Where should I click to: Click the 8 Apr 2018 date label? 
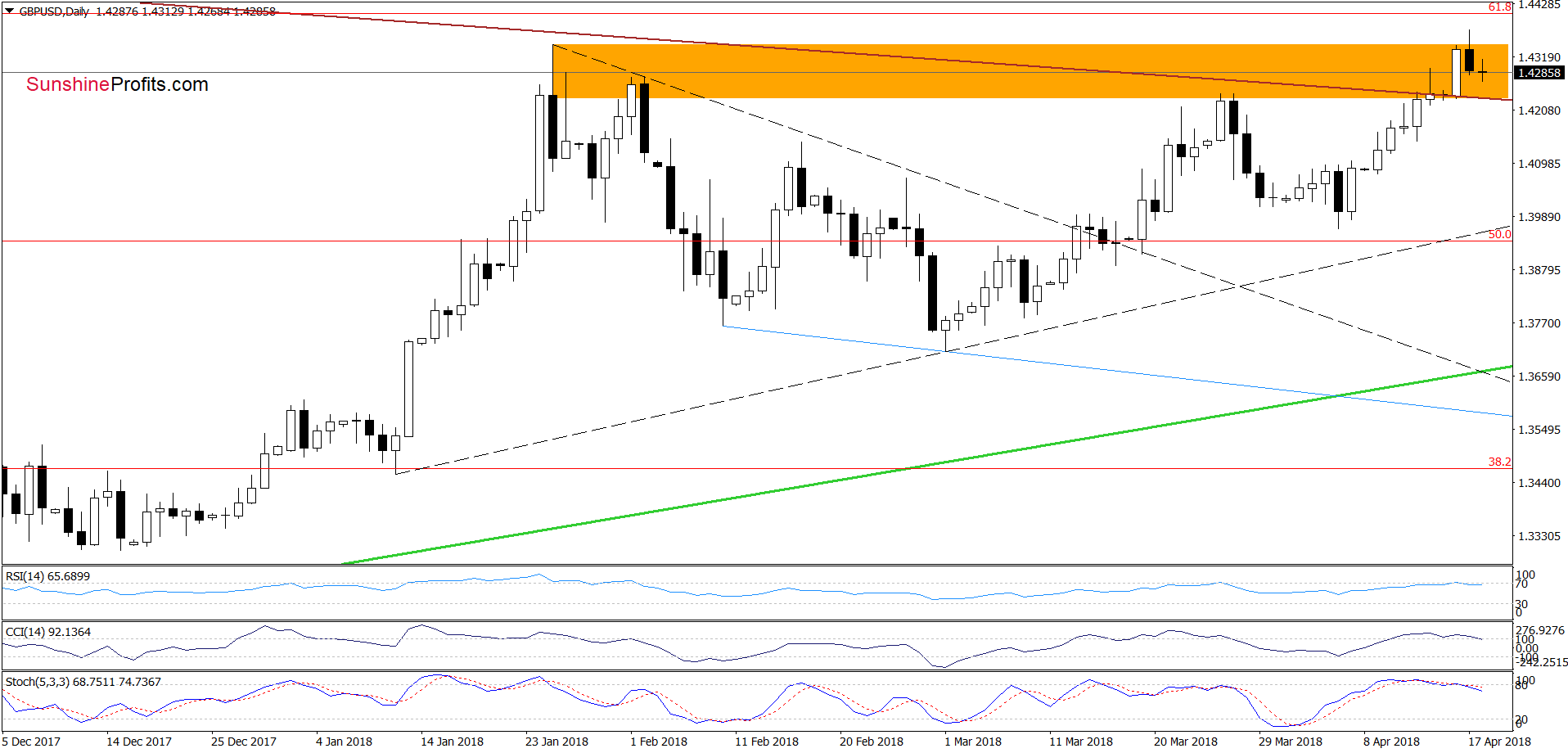coord(1391,742)
